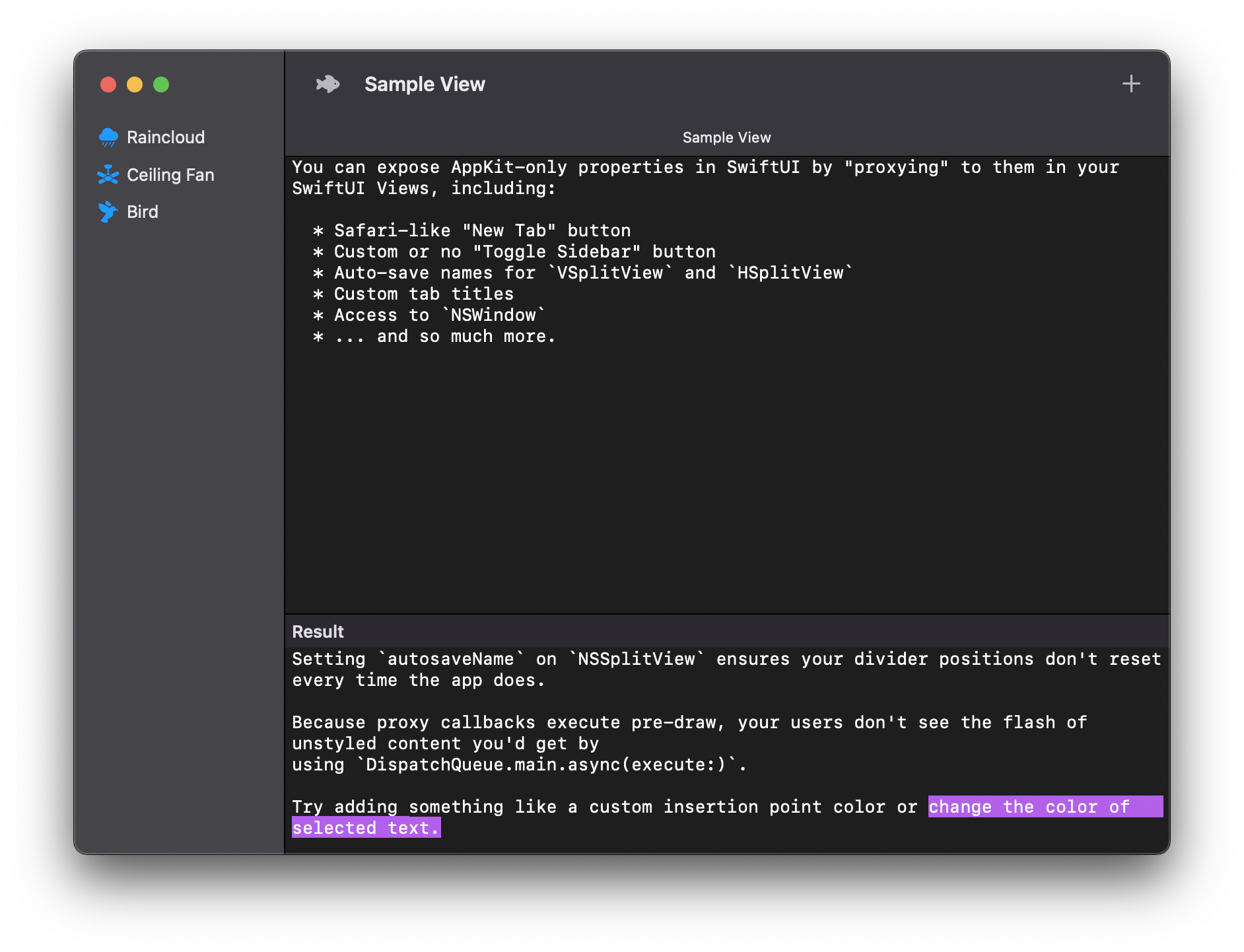Click 'every time the app does.' line
This screenshot has height=952, width=1244.
point(419,680)
